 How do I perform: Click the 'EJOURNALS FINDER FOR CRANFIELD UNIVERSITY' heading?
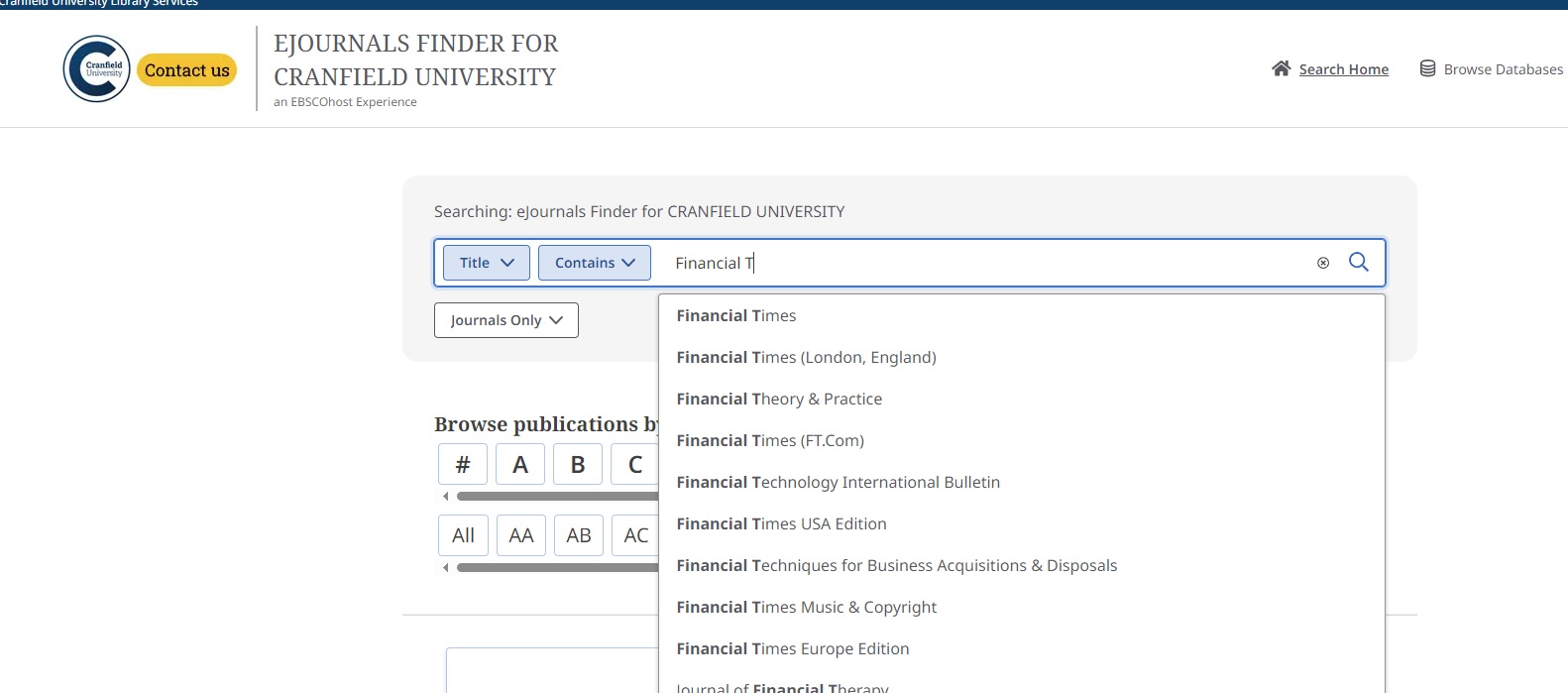416,59
